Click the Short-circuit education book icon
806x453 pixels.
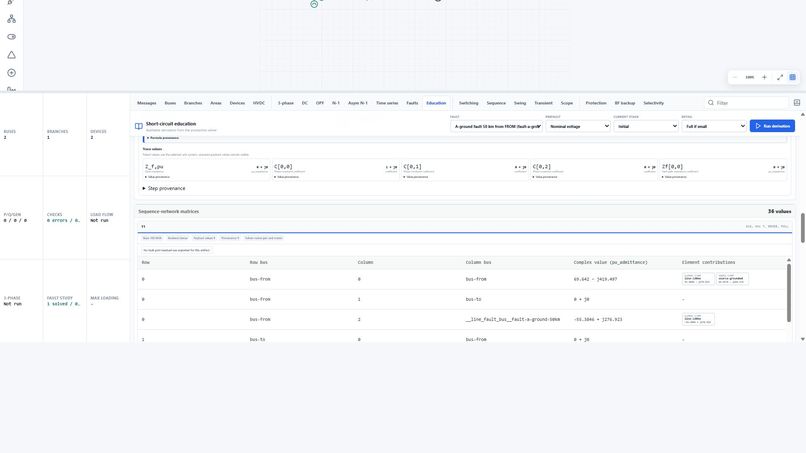pyautogui.click(x=139, y=126)
